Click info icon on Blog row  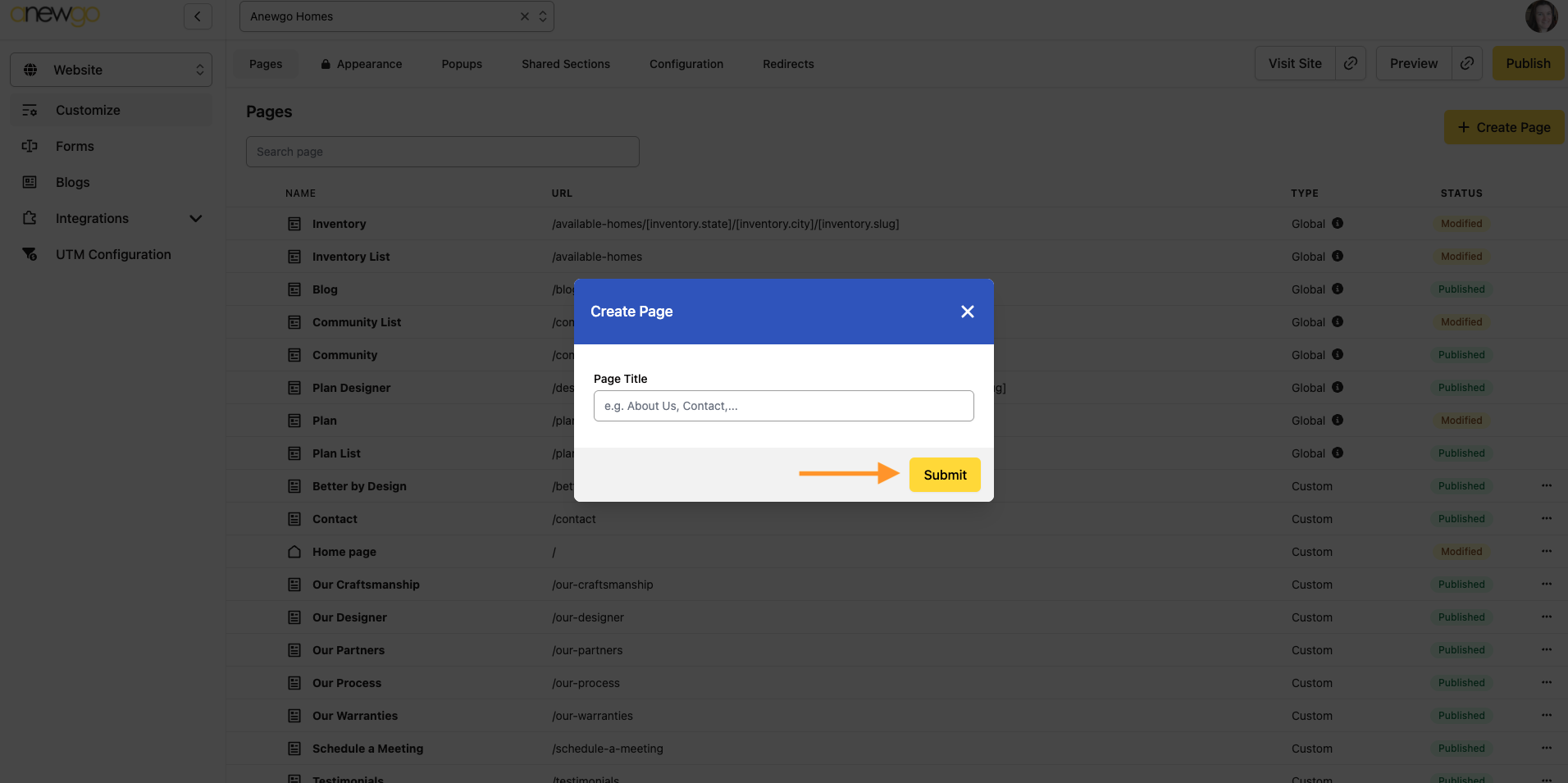pyautogui.click(x=1338, y=289)
